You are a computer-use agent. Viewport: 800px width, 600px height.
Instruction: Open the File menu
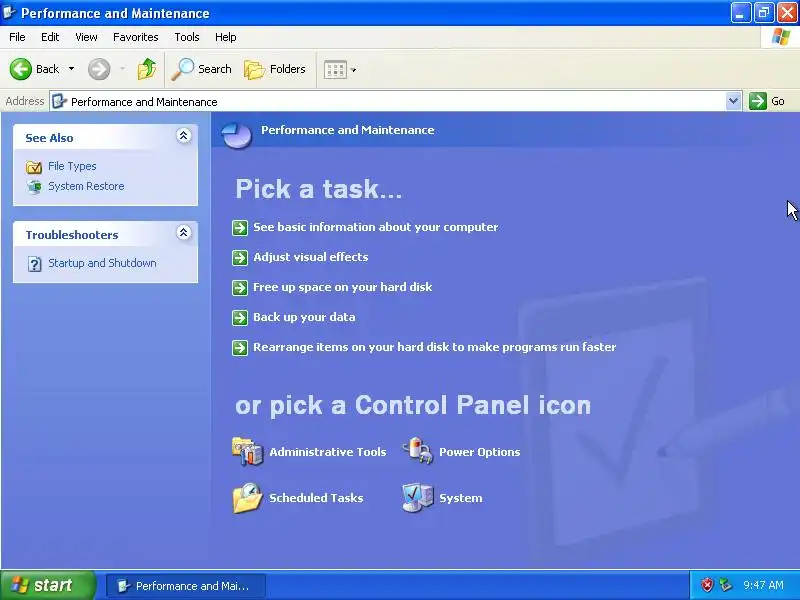click(x=17, y=37)
